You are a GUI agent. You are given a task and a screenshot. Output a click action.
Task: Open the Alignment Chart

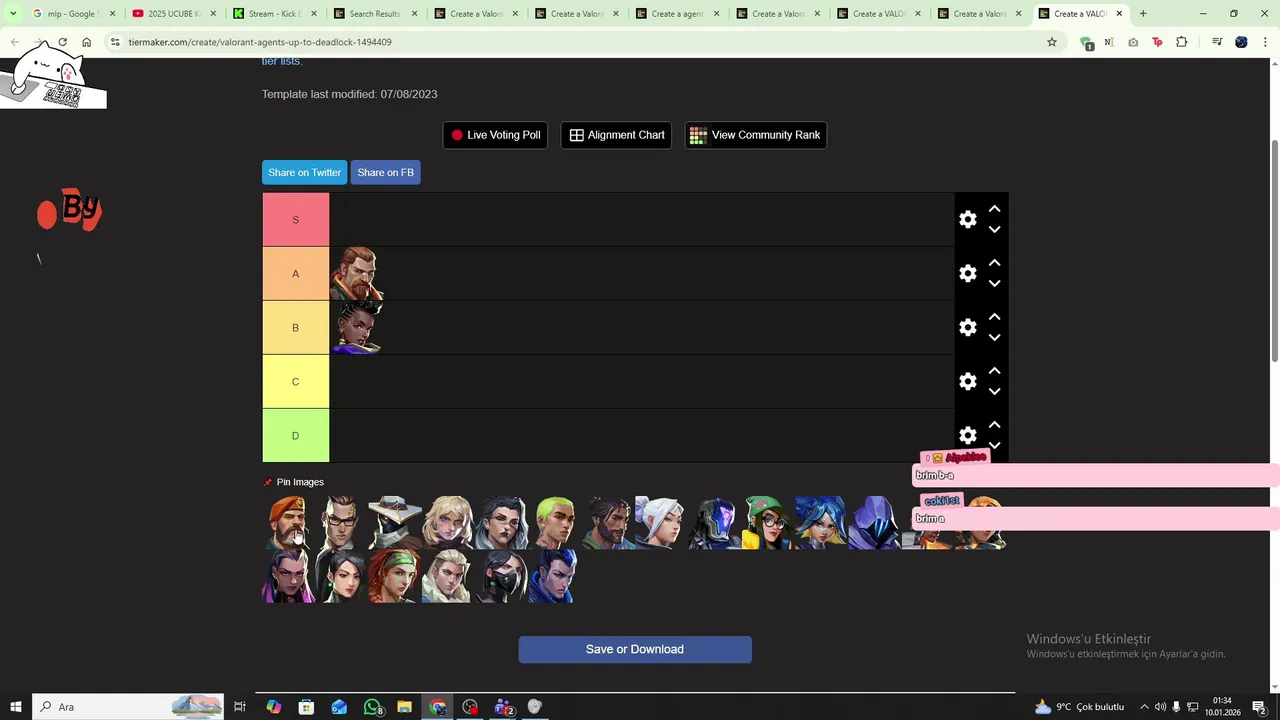click(x=616, y=135)
